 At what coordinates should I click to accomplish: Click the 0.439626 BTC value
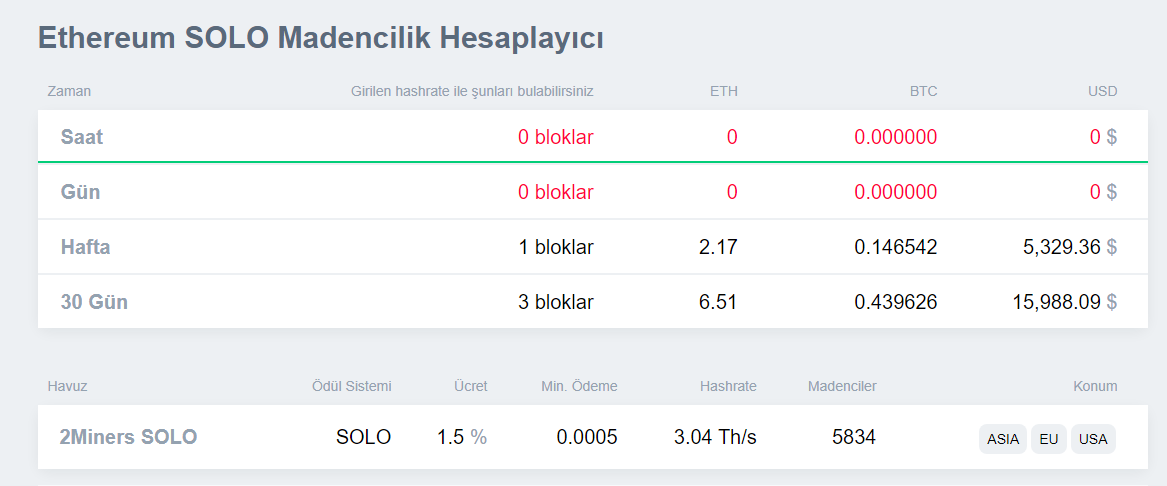point(895,301)
